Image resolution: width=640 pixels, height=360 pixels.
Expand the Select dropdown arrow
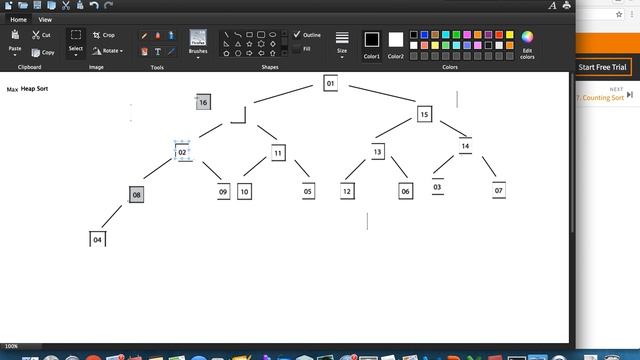tap(76, 55)
